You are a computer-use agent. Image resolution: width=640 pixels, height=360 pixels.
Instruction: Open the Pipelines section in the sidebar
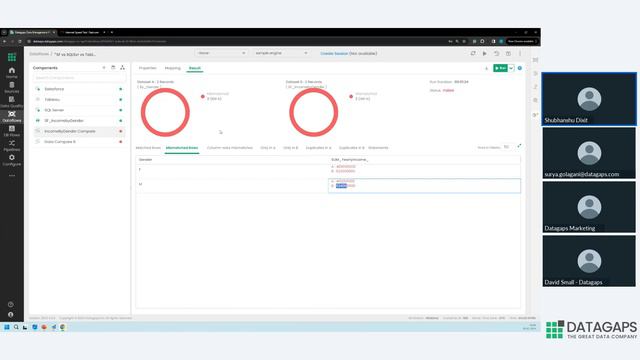point(11,146)
